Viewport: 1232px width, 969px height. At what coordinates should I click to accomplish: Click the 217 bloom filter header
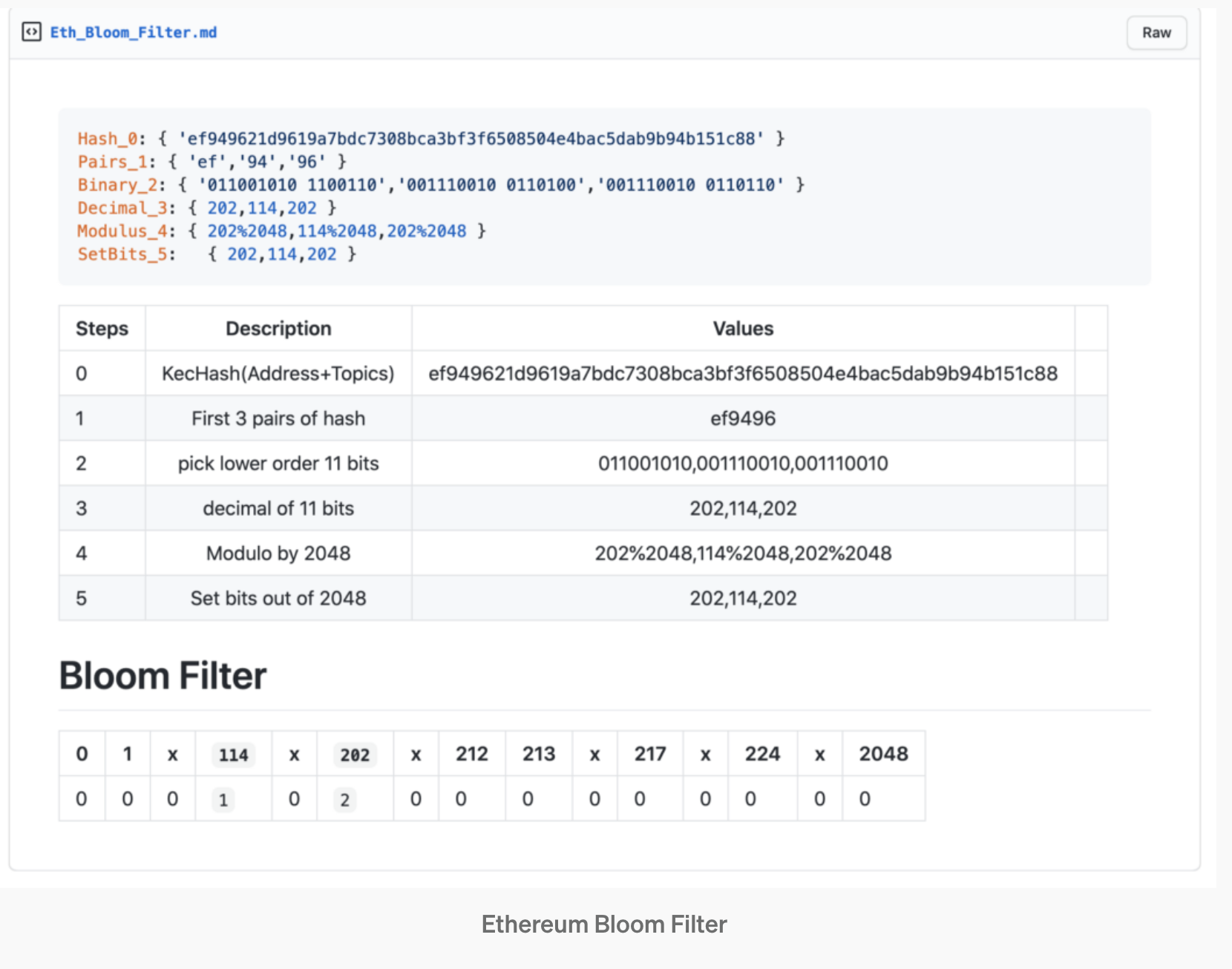click(650, 754)
